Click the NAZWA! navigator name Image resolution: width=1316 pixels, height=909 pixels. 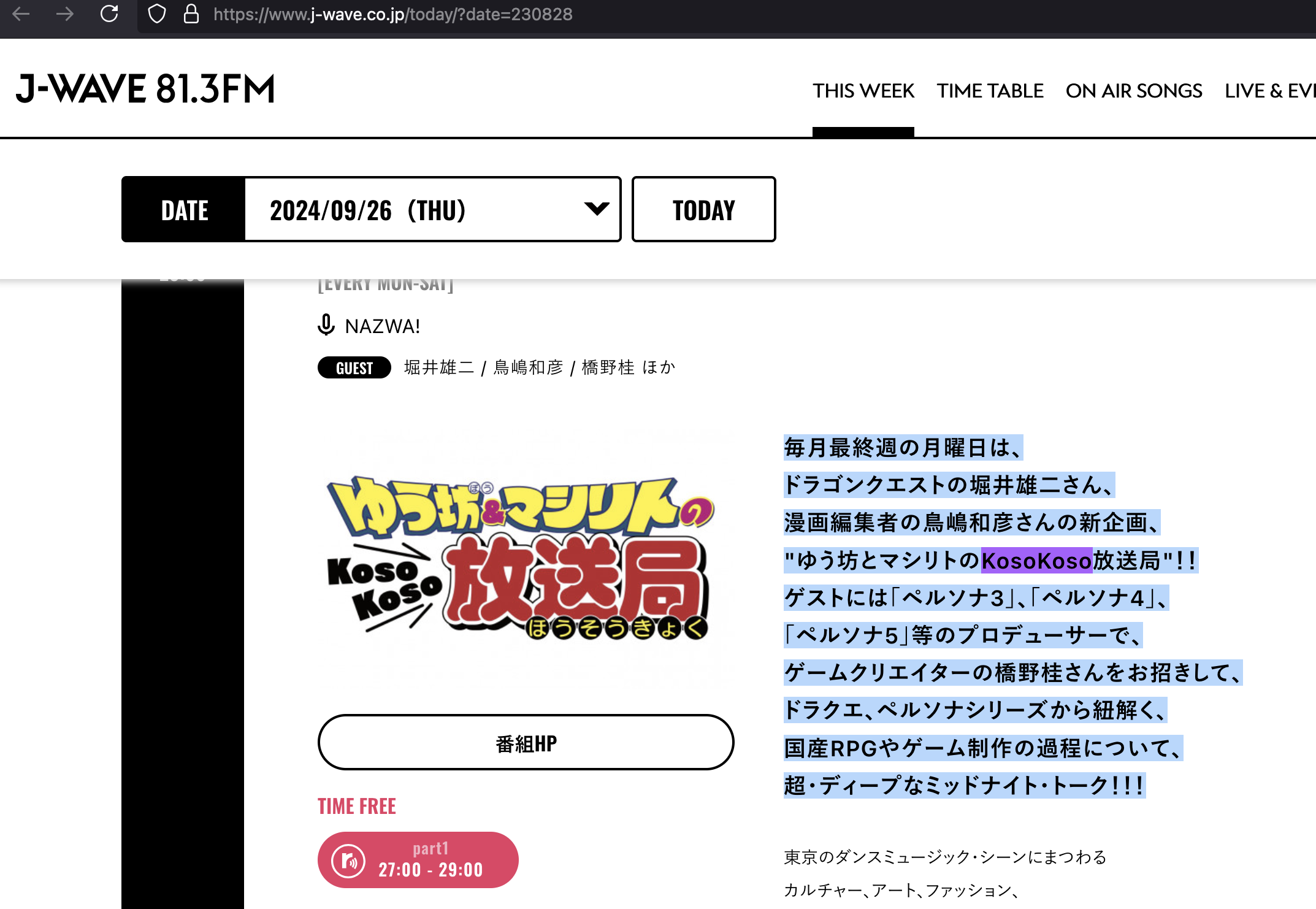[382, 326]
